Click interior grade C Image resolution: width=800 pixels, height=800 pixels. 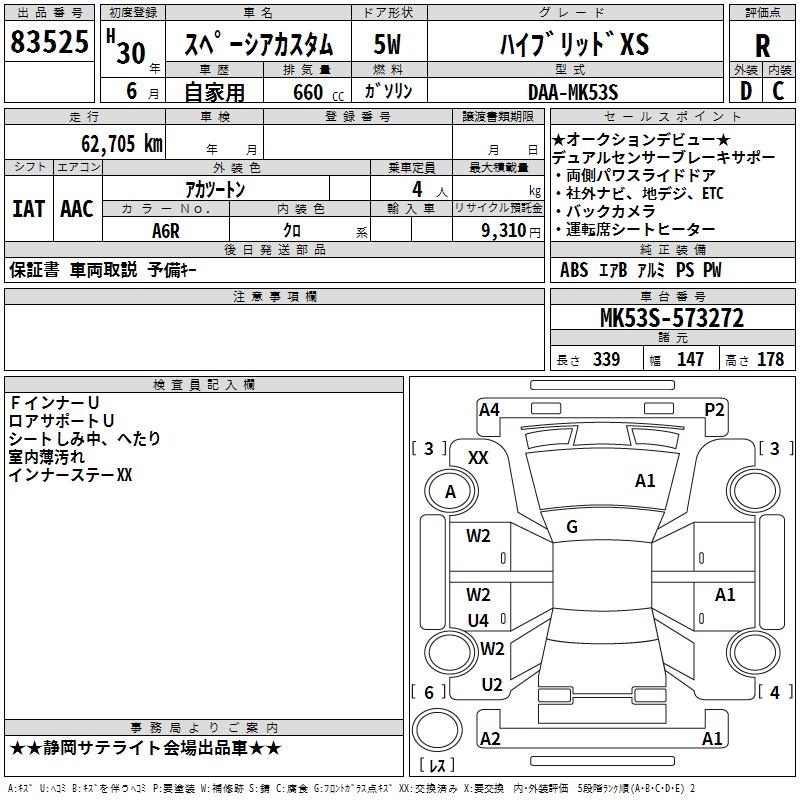point(778,91)
